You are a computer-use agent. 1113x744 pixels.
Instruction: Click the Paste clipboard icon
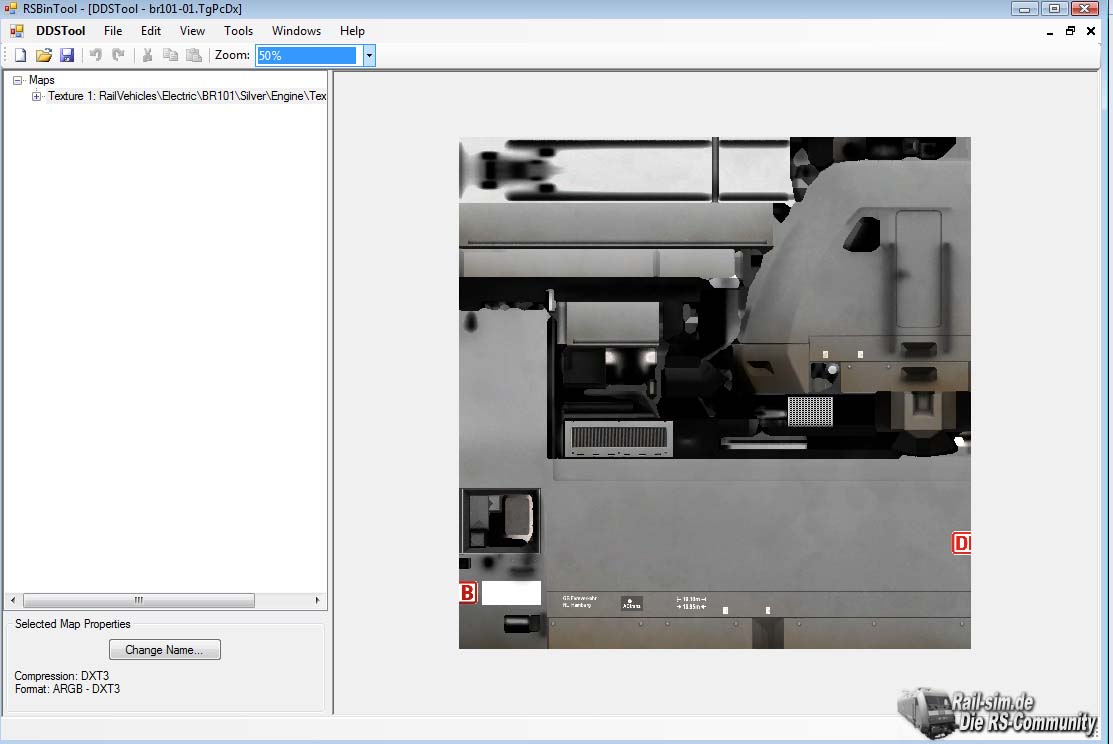194,56
